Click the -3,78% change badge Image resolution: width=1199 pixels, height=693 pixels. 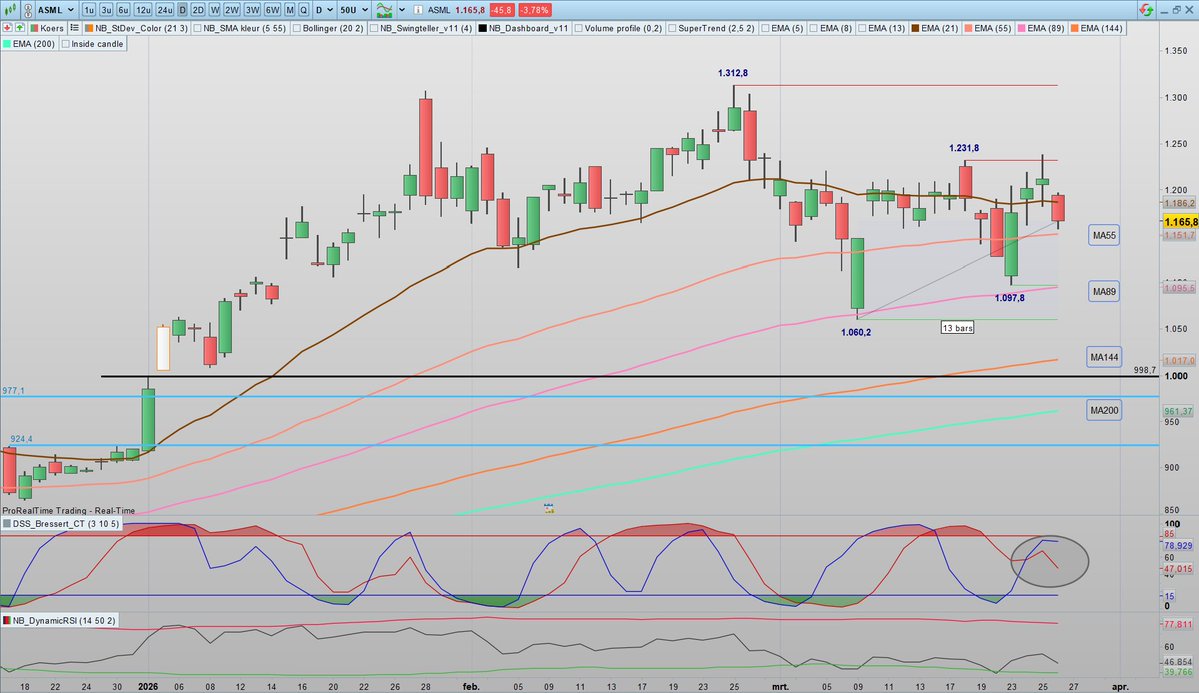tap(534, 10)
